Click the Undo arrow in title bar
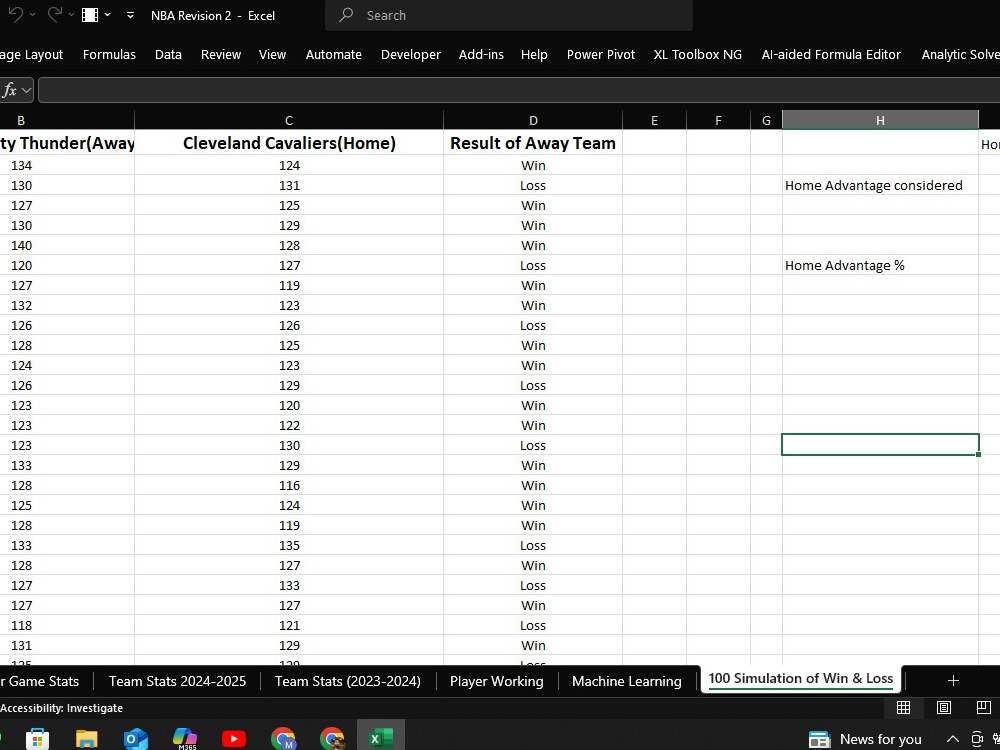 tap(15, 15)
